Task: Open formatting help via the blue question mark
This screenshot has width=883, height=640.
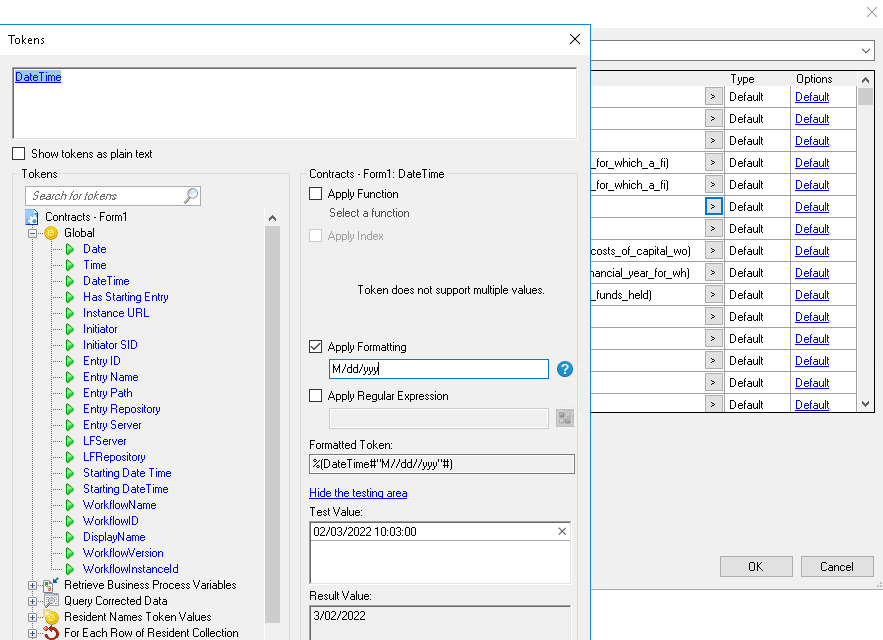Action: [564, 369]
